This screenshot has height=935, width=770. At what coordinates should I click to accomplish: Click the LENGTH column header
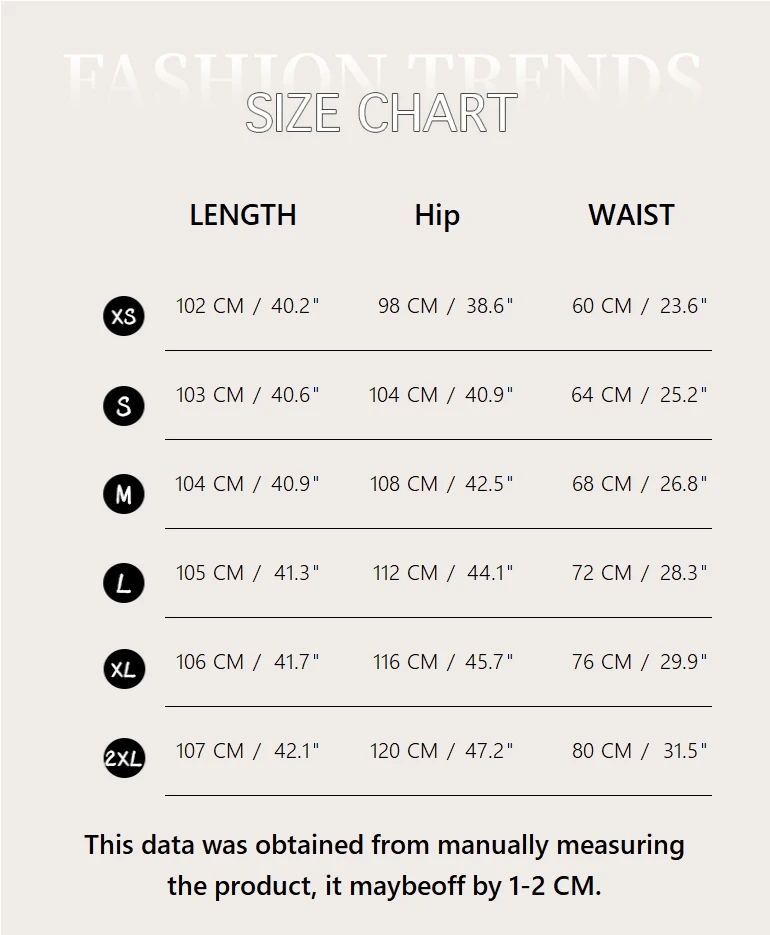(x=243, y=215)
